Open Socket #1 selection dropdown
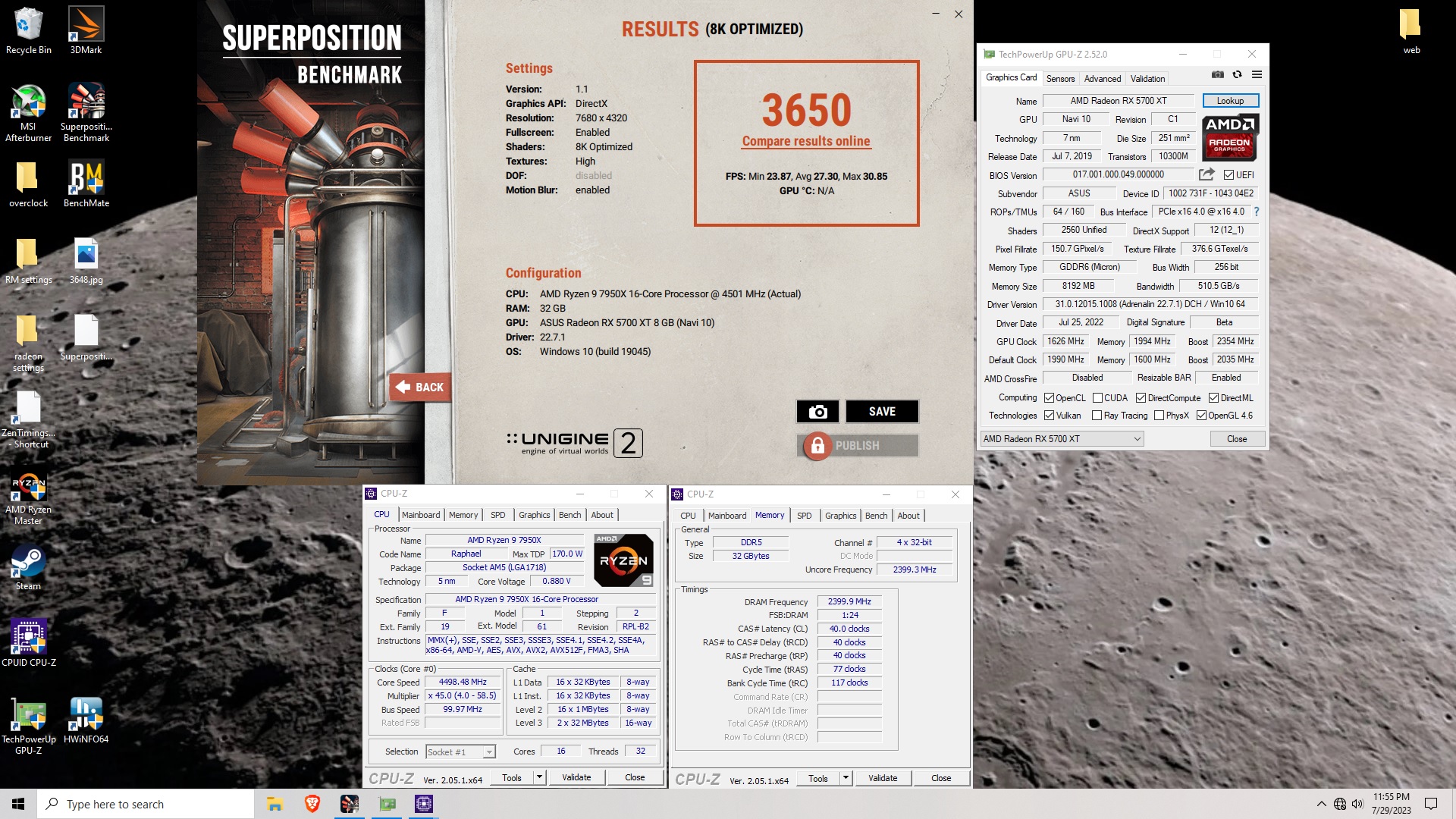Image resolution: width=1456 pixels, height=819 pixels. click(x=460, y=752)
